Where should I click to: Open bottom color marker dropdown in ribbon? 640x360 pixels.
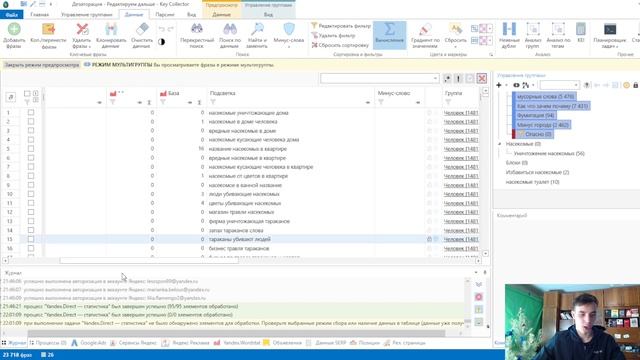(490, 40)
